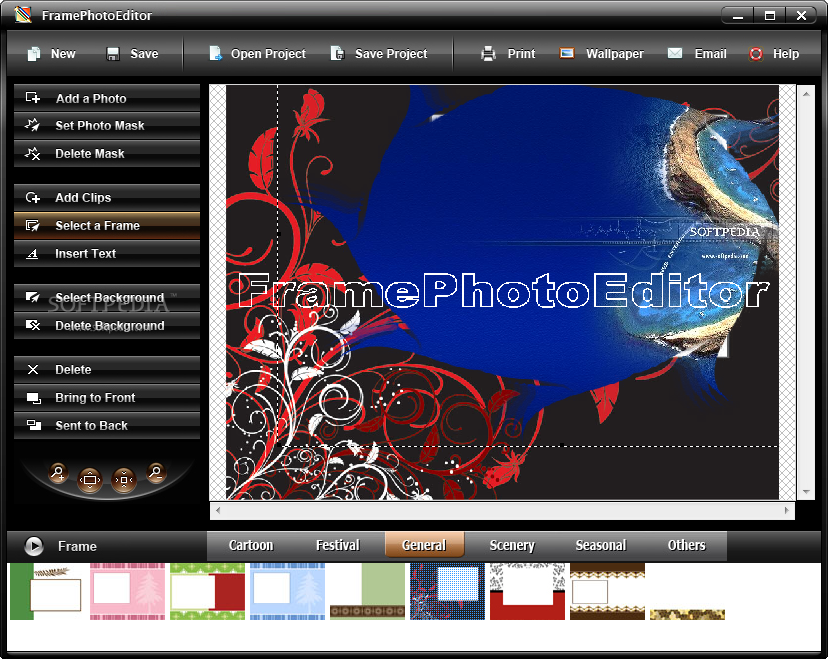Click the Delete Mask icon
The image size is (828, 659).
pos(33,153)
